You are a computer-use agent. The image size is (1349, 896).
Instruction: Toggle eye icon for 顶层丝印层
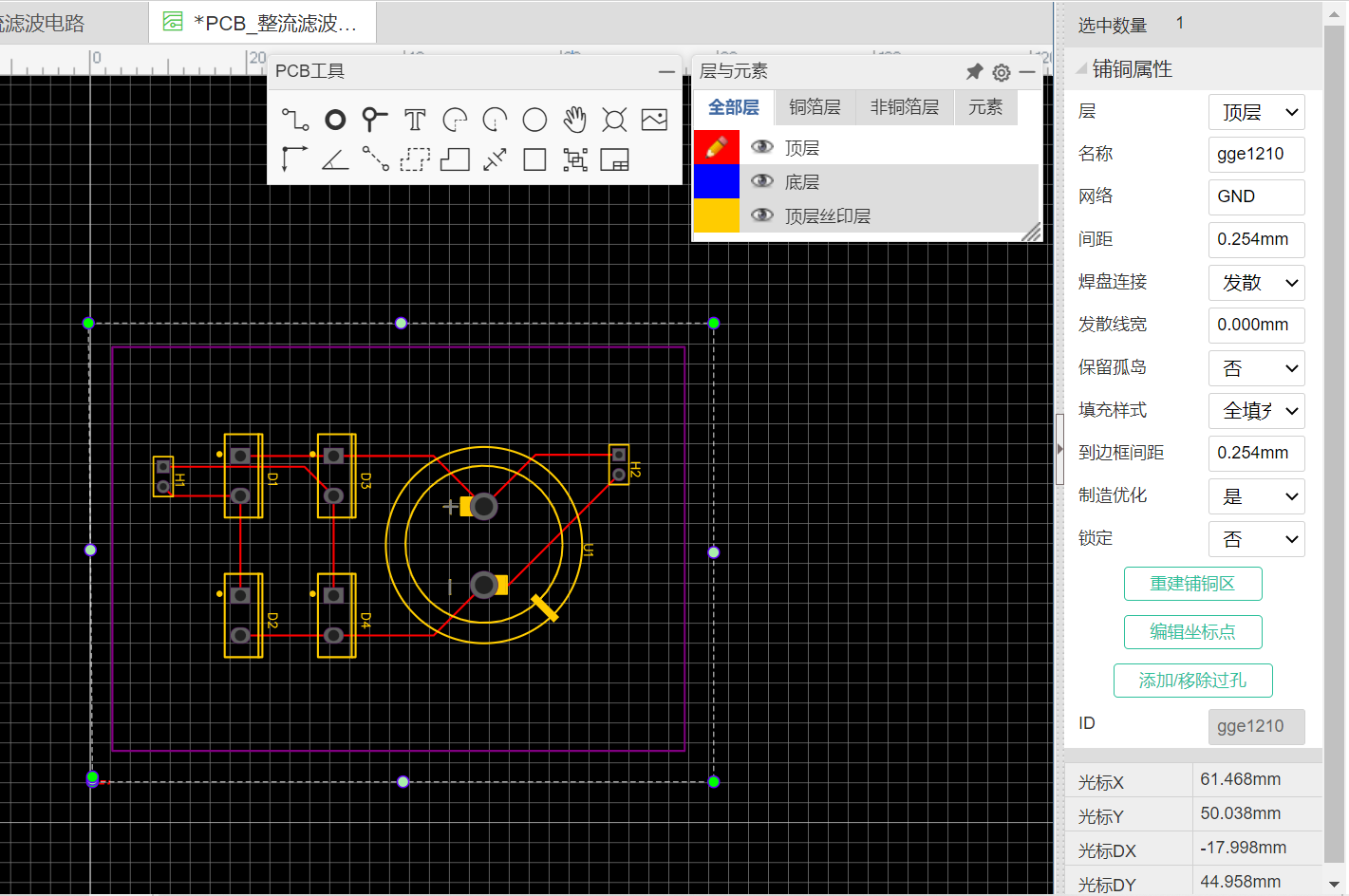tap(761, 215)
